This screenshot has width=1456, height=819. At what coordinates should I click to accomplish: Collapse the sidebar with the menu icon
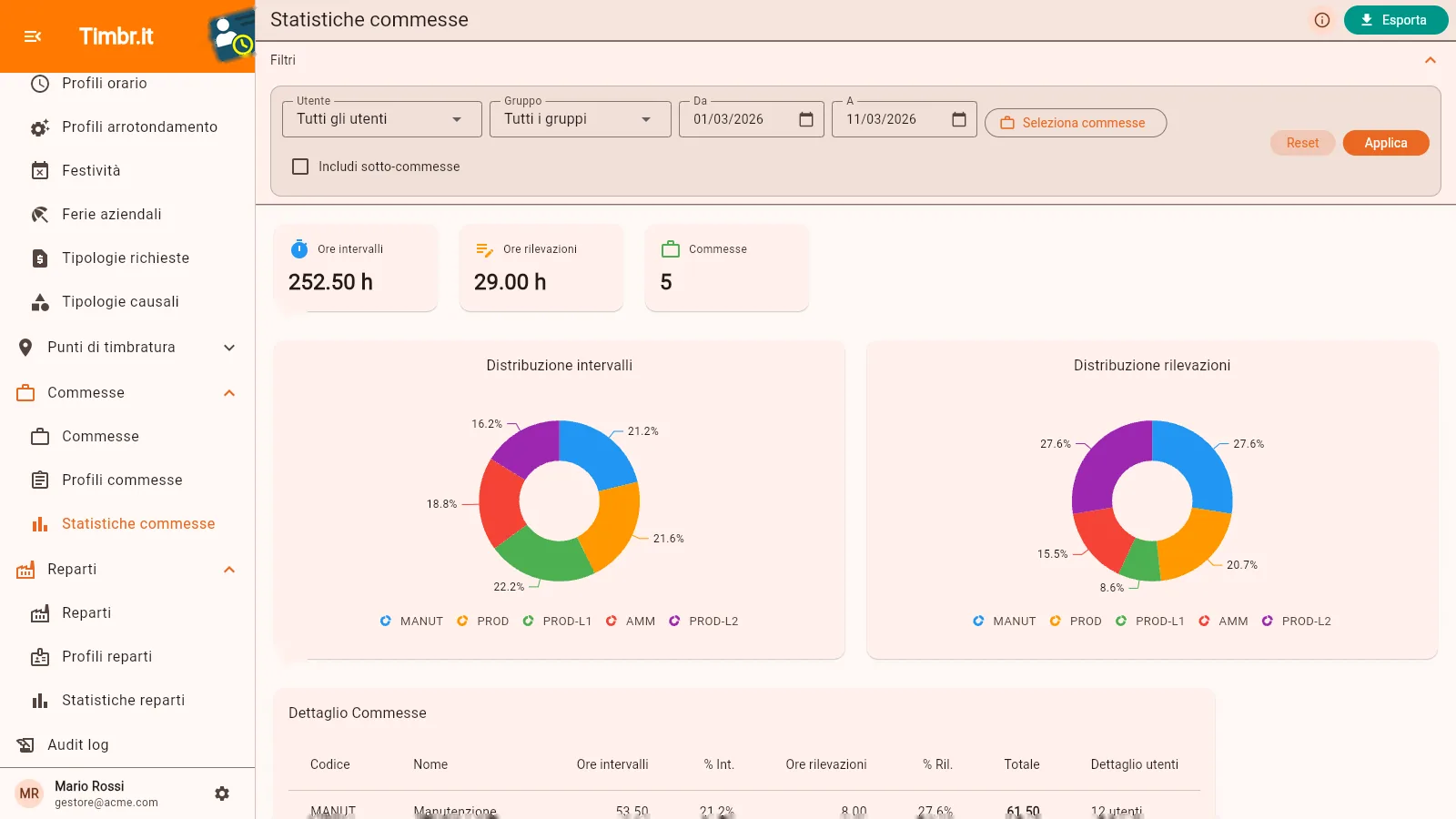(33, 36)
